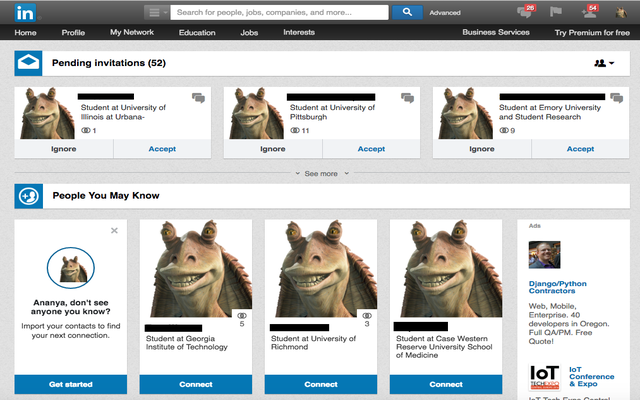The image size is (640, 400).
Task: Click Student at University of Richmond text
Action: click(x=313, y=343)
